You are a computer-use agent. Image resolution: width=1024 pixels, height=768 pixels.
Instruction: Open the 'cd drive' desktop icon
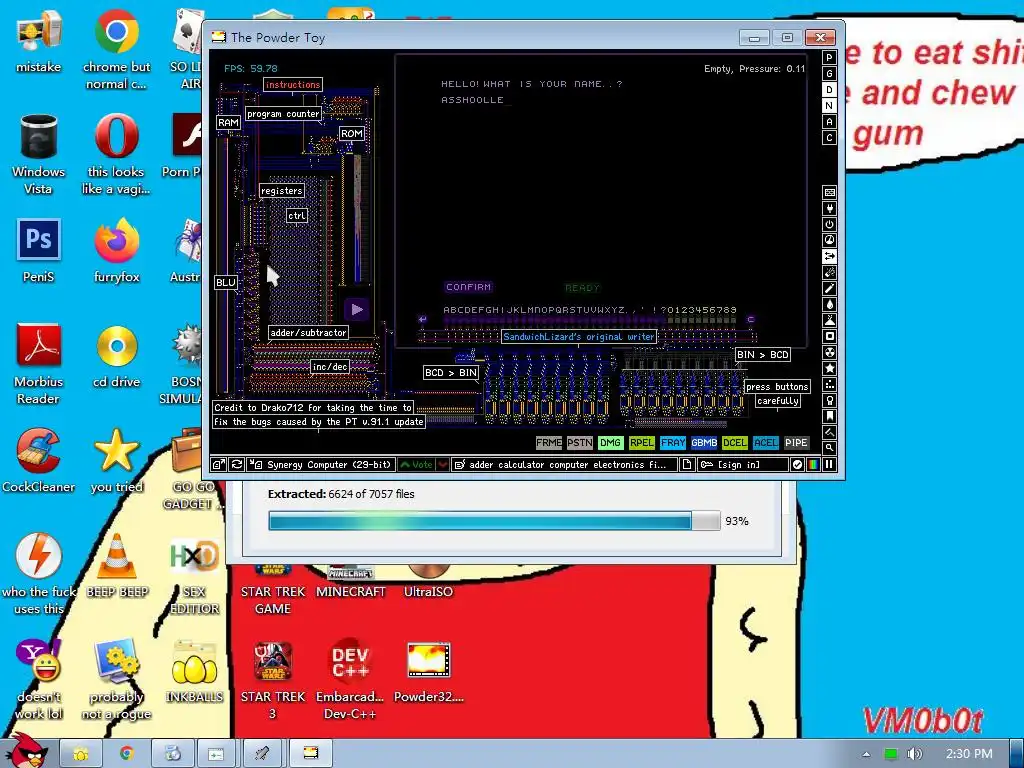pyautogui.click(x=116, y=356)
